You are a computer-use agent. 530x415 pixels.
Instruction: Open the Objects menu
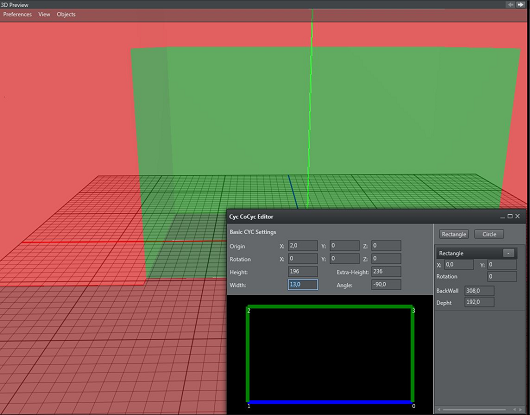click(x=66, y=14)
